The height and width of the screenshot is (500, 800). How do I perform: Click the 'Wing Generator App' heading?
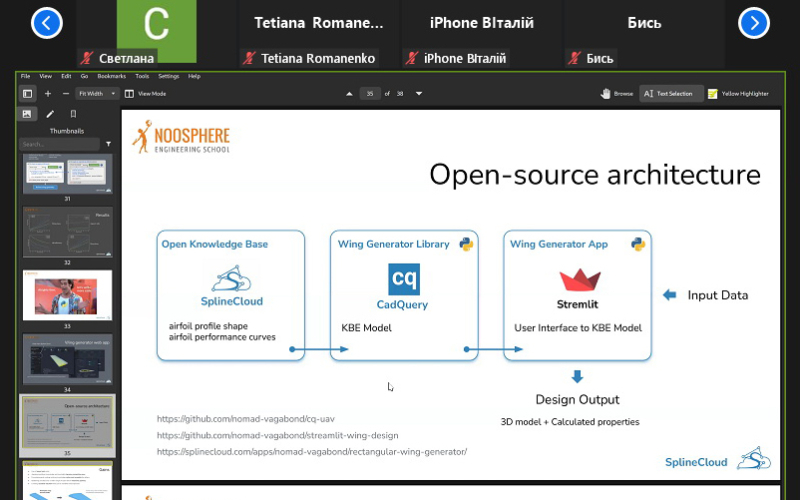pos(559,244)
